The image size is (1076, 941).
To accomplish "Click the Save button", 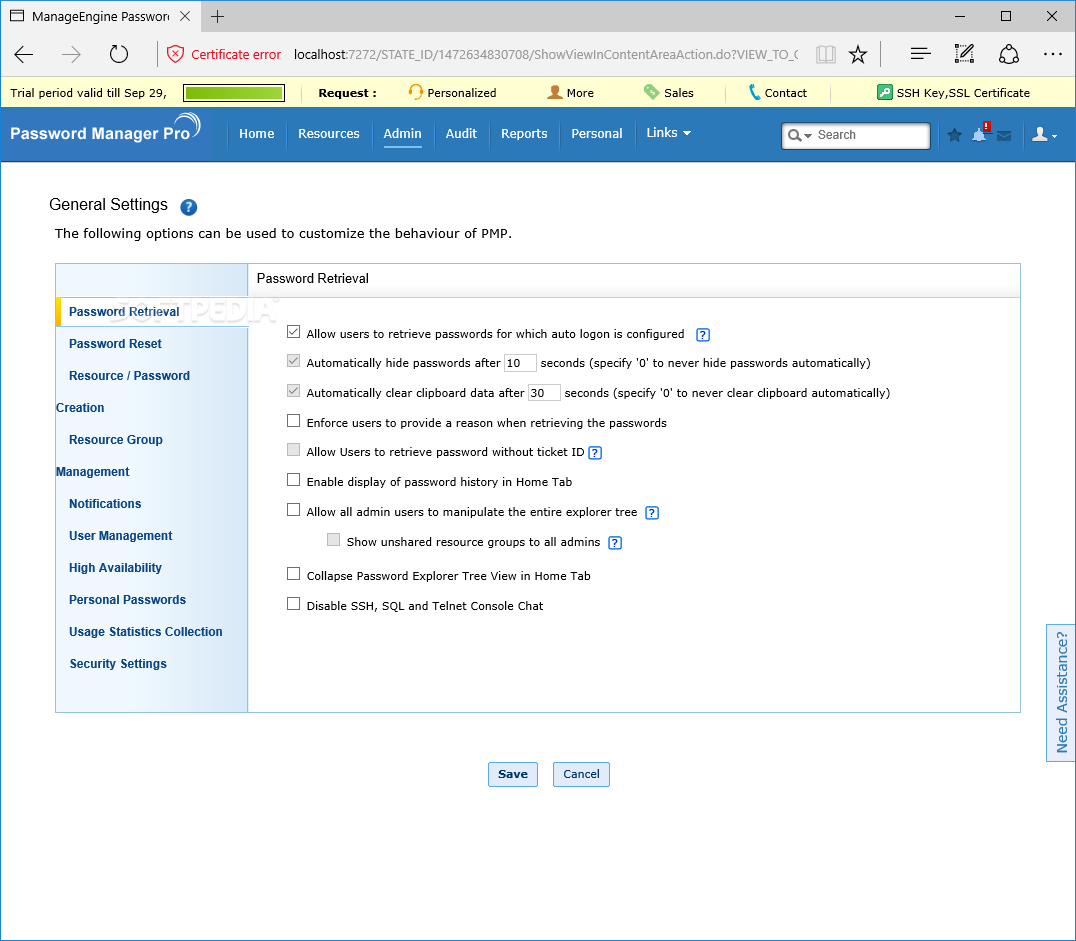I will [513, 774].
